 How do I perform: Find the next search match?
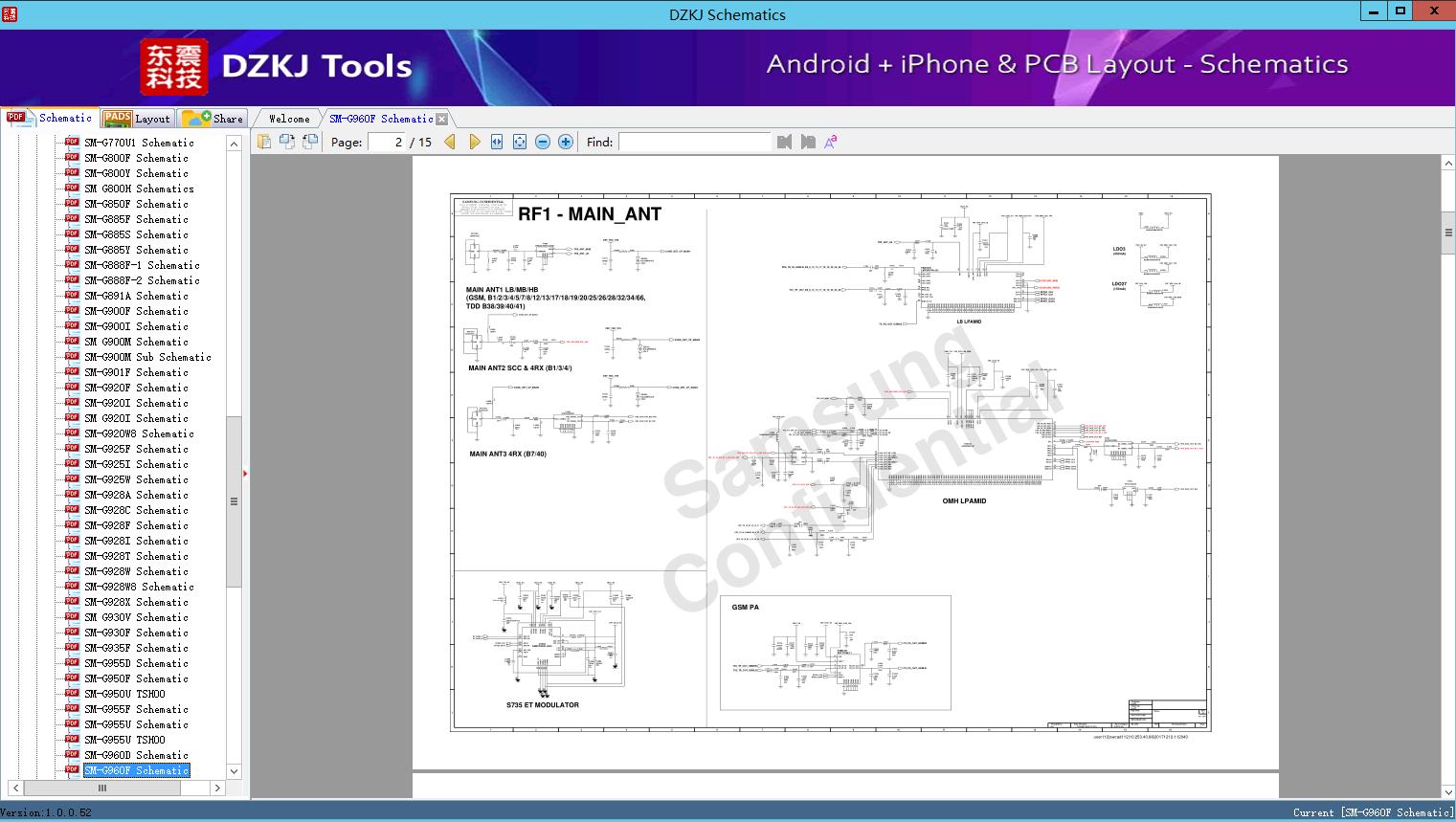coord(808,142)
